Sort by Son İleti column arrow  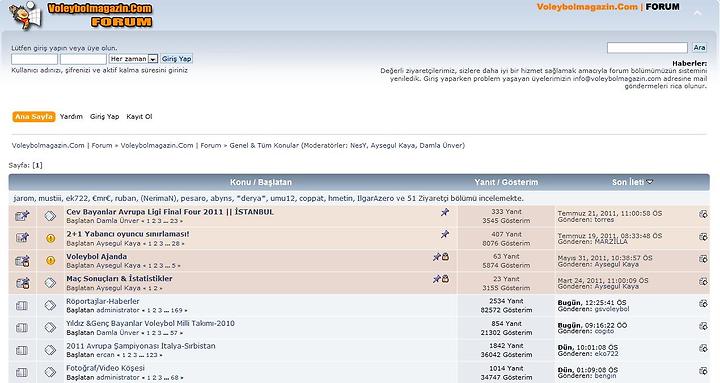650,182
